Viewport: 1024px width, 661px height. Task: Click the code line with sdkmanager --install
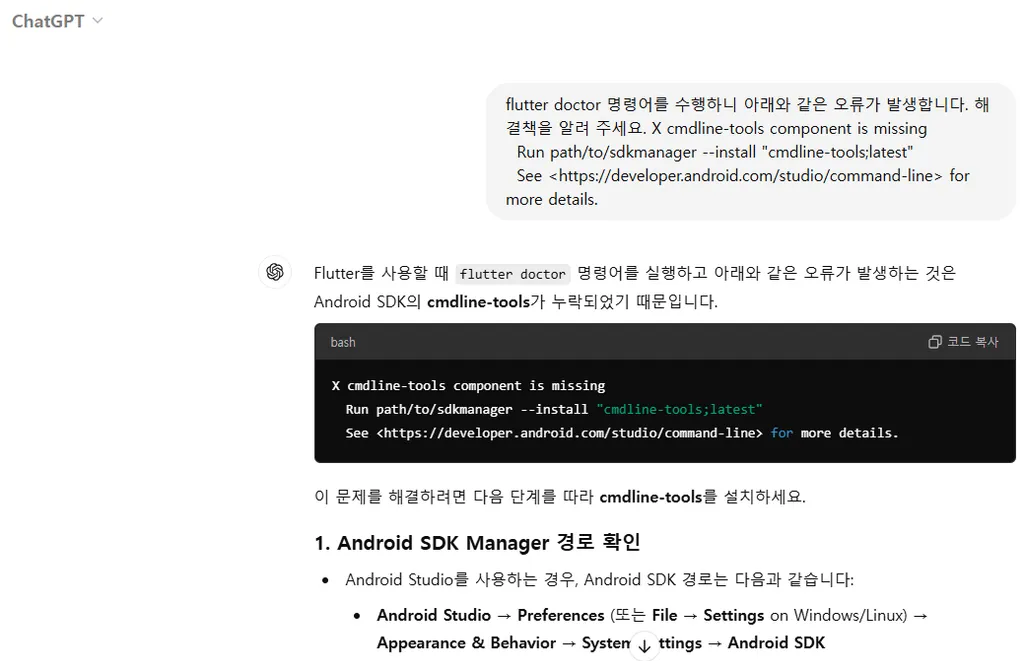(554, 410)
